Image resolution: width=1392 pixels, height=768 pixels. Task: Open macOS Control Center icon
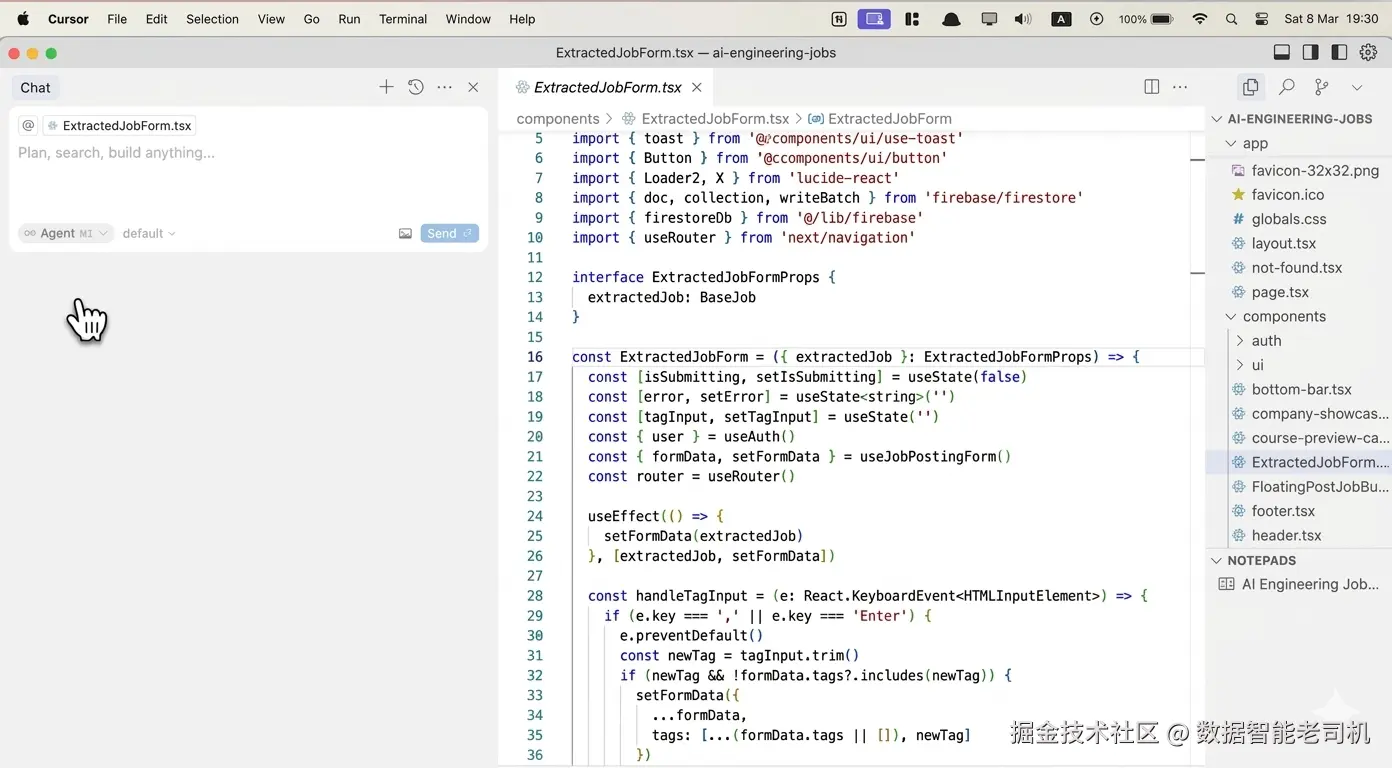tap(1262, 19)
